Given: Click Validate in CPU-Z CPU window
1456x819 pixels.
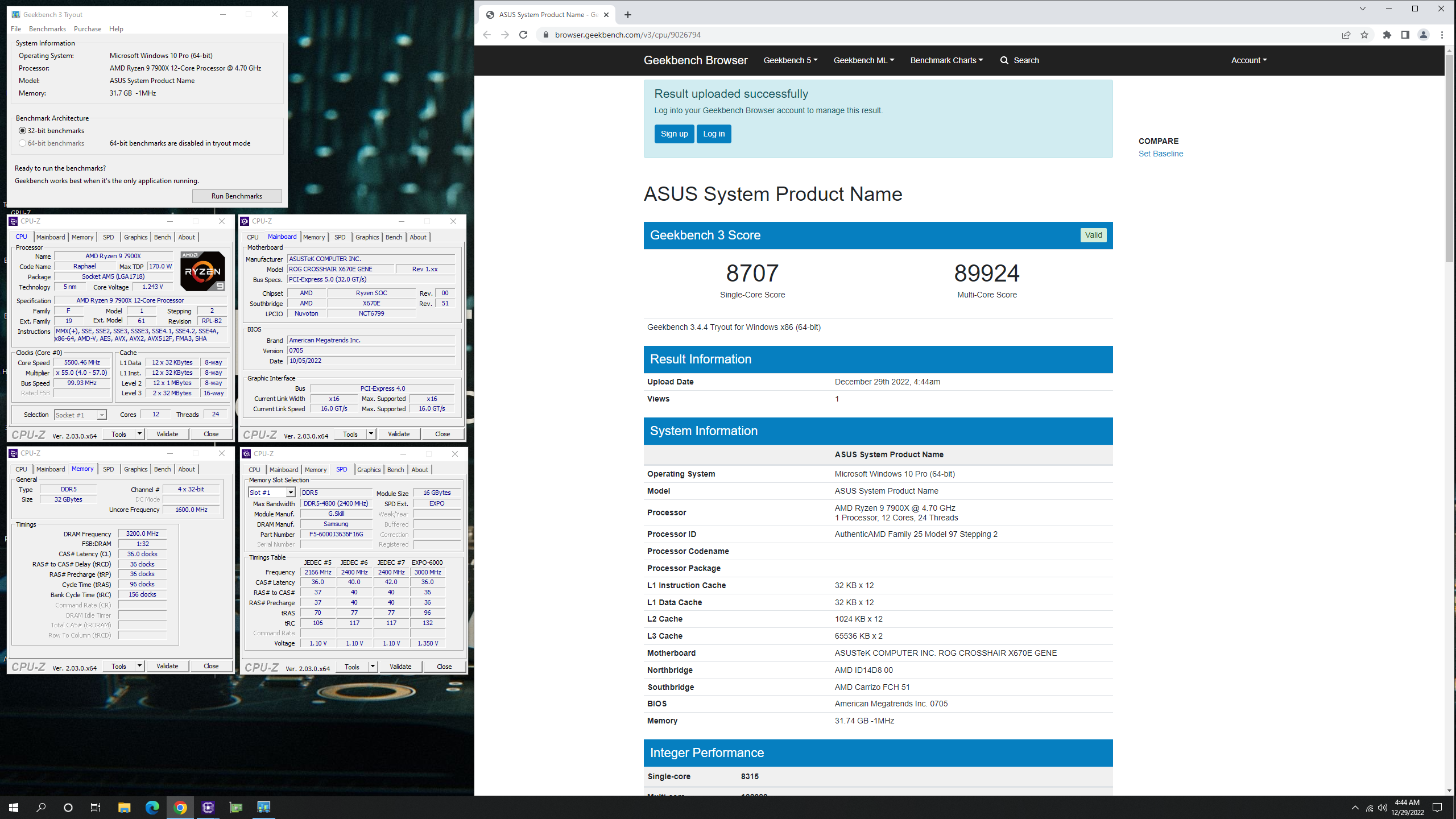Looking at the screenshot, I should pyautogui.click(x=167, y=434).
